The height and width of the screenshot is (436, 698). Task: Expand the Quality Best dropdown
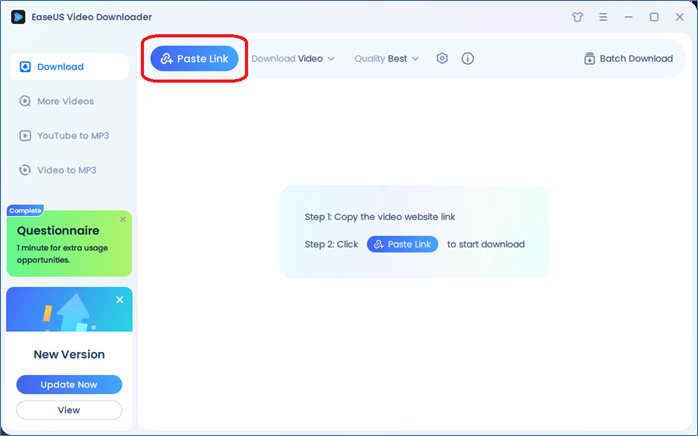point(386,58)
